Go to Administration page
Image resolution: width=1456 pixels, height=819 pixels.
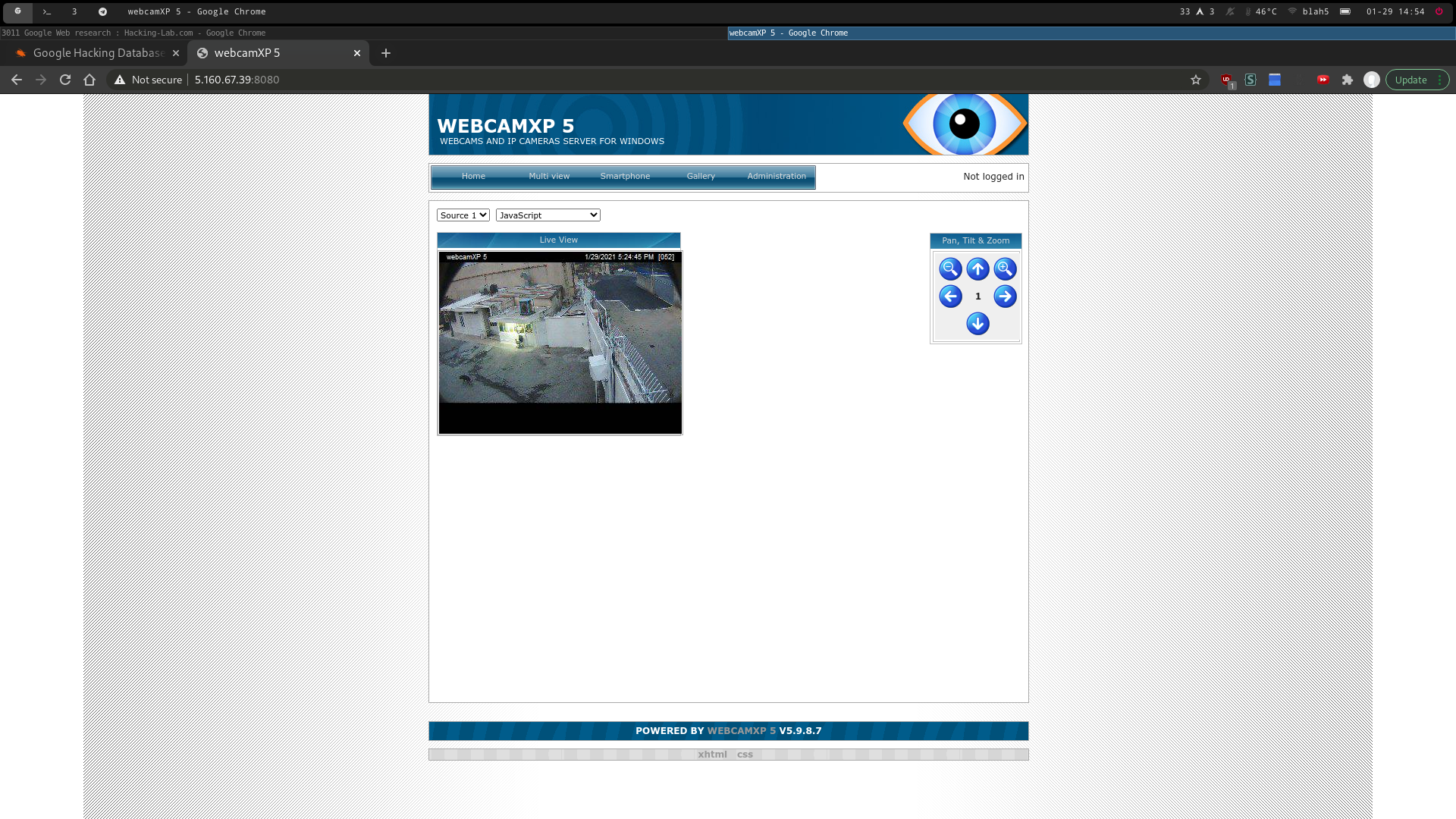click(x=777, y=176)
